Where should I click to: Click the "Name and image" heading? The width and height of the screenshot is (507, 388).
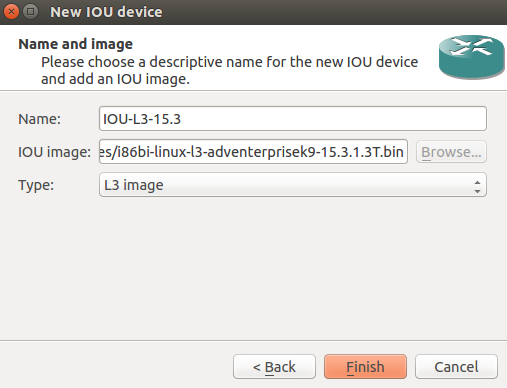tap(76, 44)
